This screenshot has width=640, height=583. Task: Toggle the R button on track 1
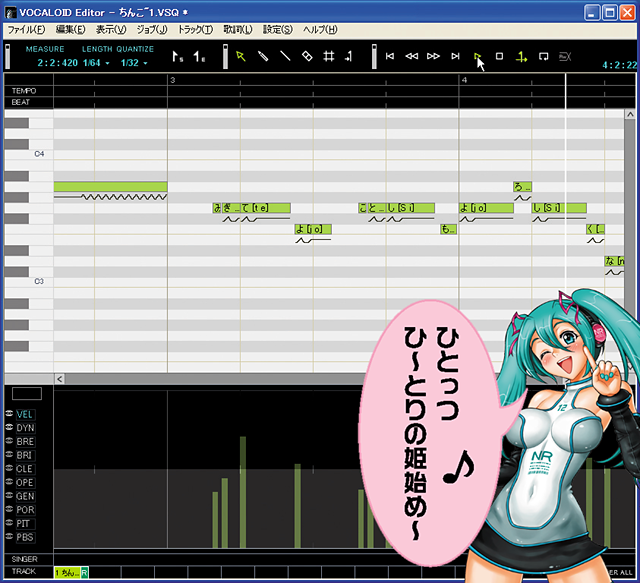84,573
